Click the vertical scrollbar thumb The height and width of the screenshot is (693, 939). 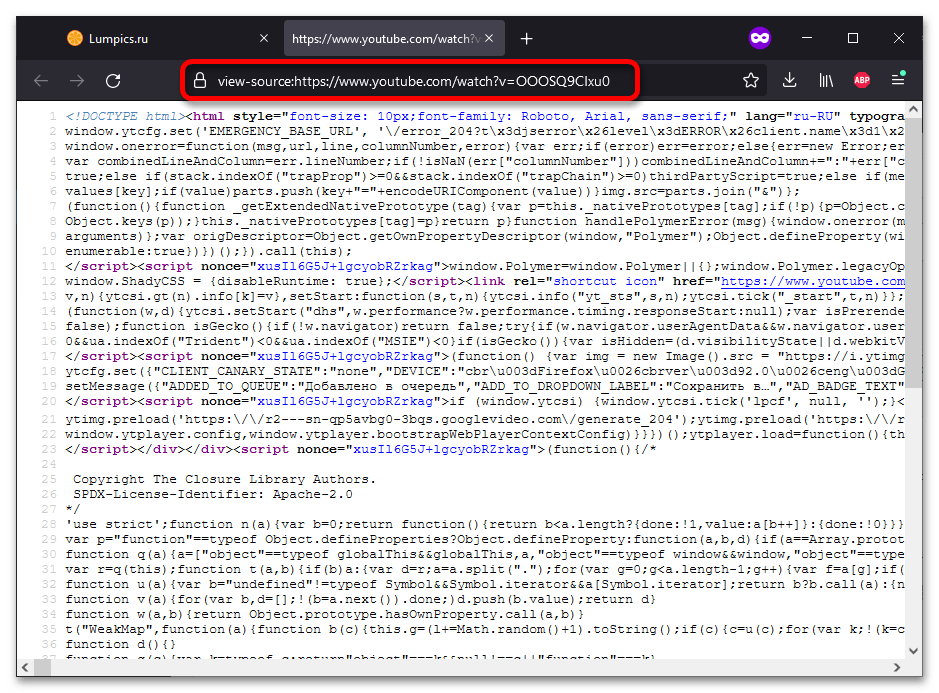[913, 252]
